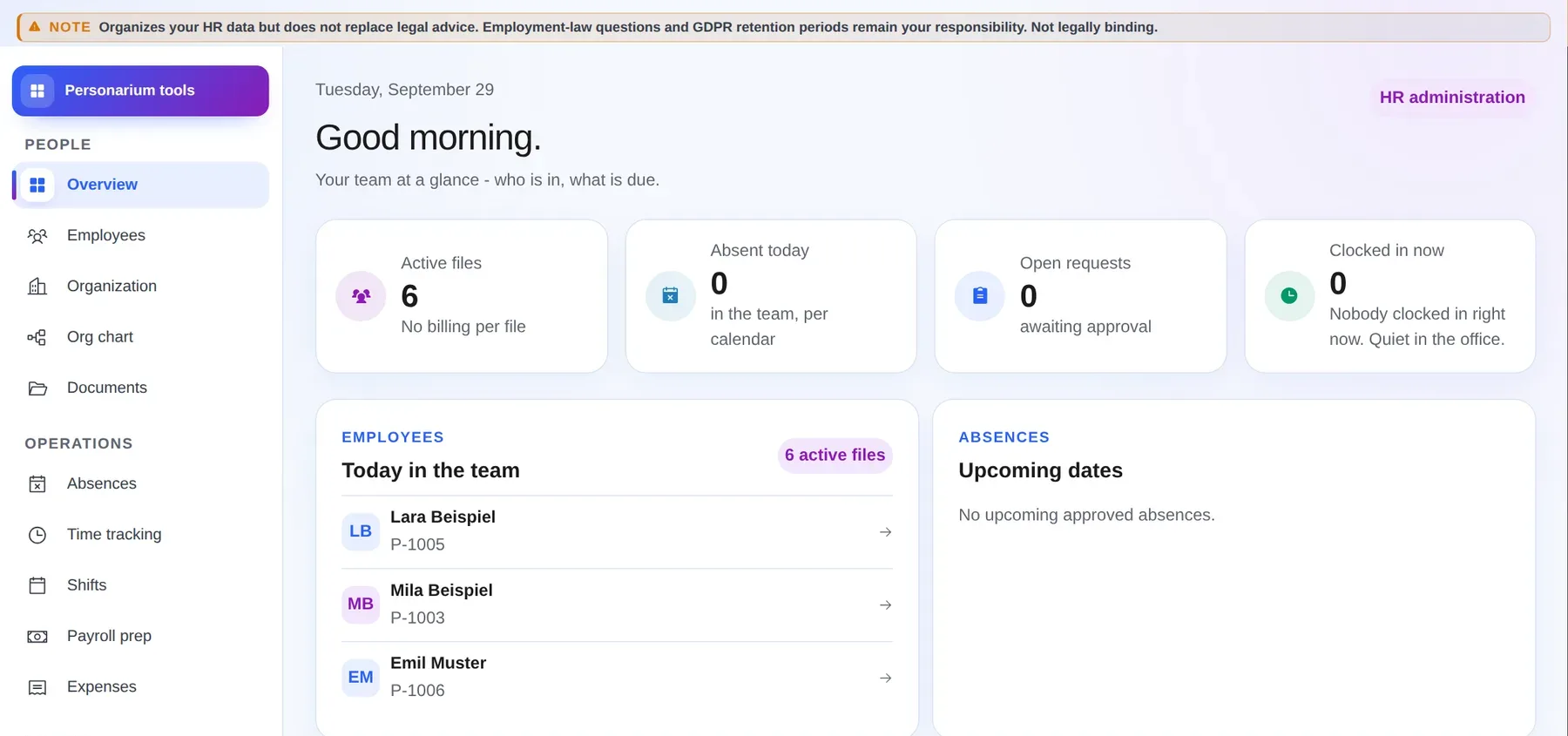Open the Expenses page
This screenshot has height=736, width=1568.
(140, 687)
